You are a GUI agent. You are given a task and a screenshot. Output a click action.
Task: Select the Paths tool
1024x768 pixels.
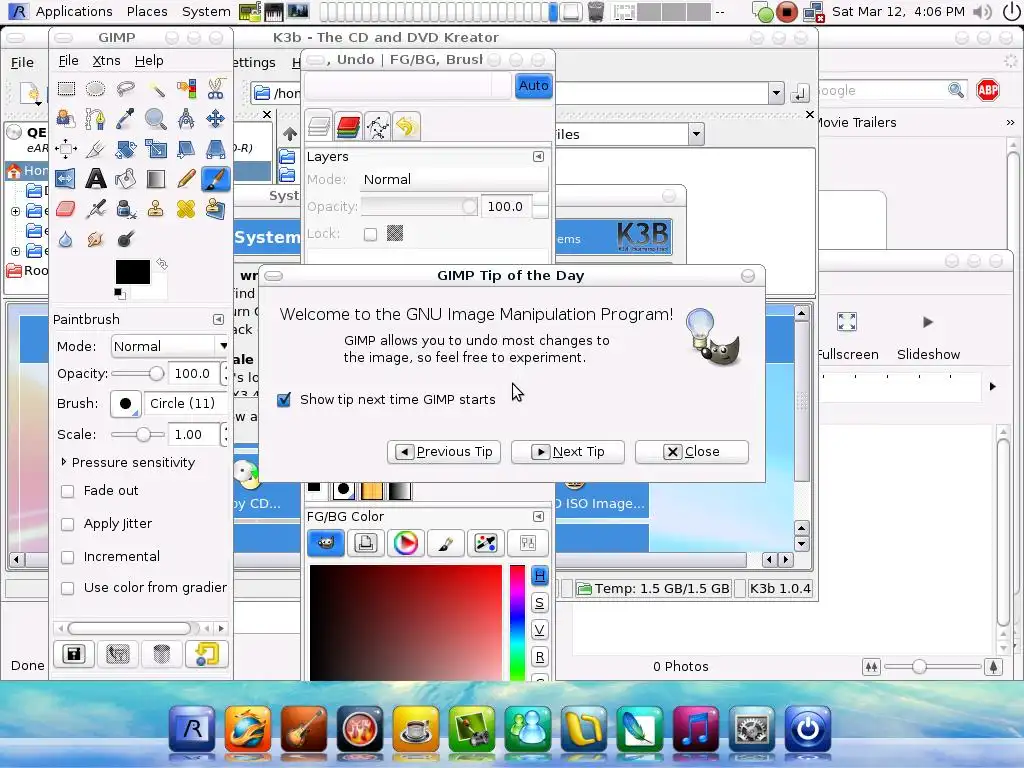pos(95,119)
